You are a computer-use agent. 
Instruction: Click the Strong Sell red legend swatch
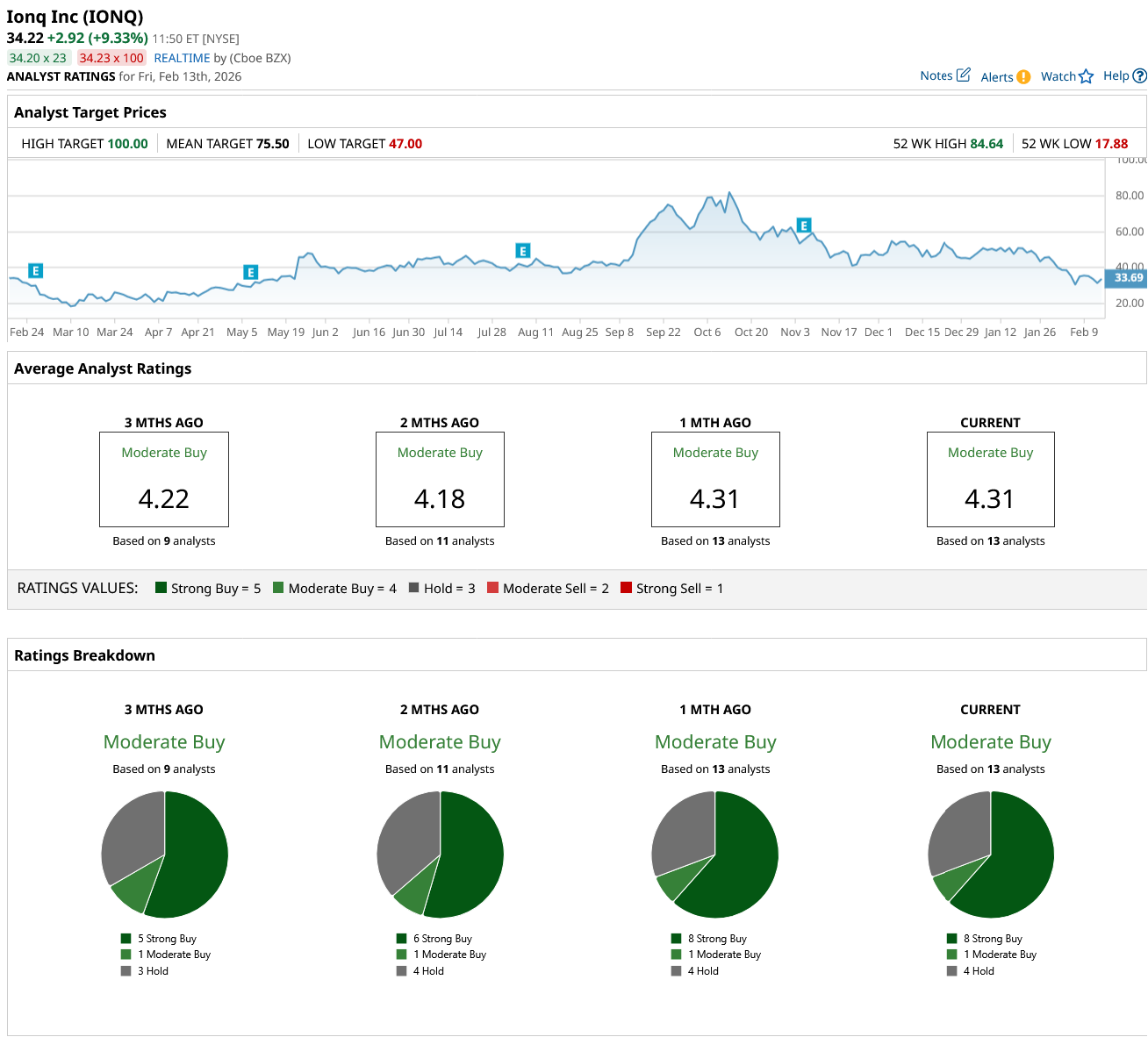(625, 588)
